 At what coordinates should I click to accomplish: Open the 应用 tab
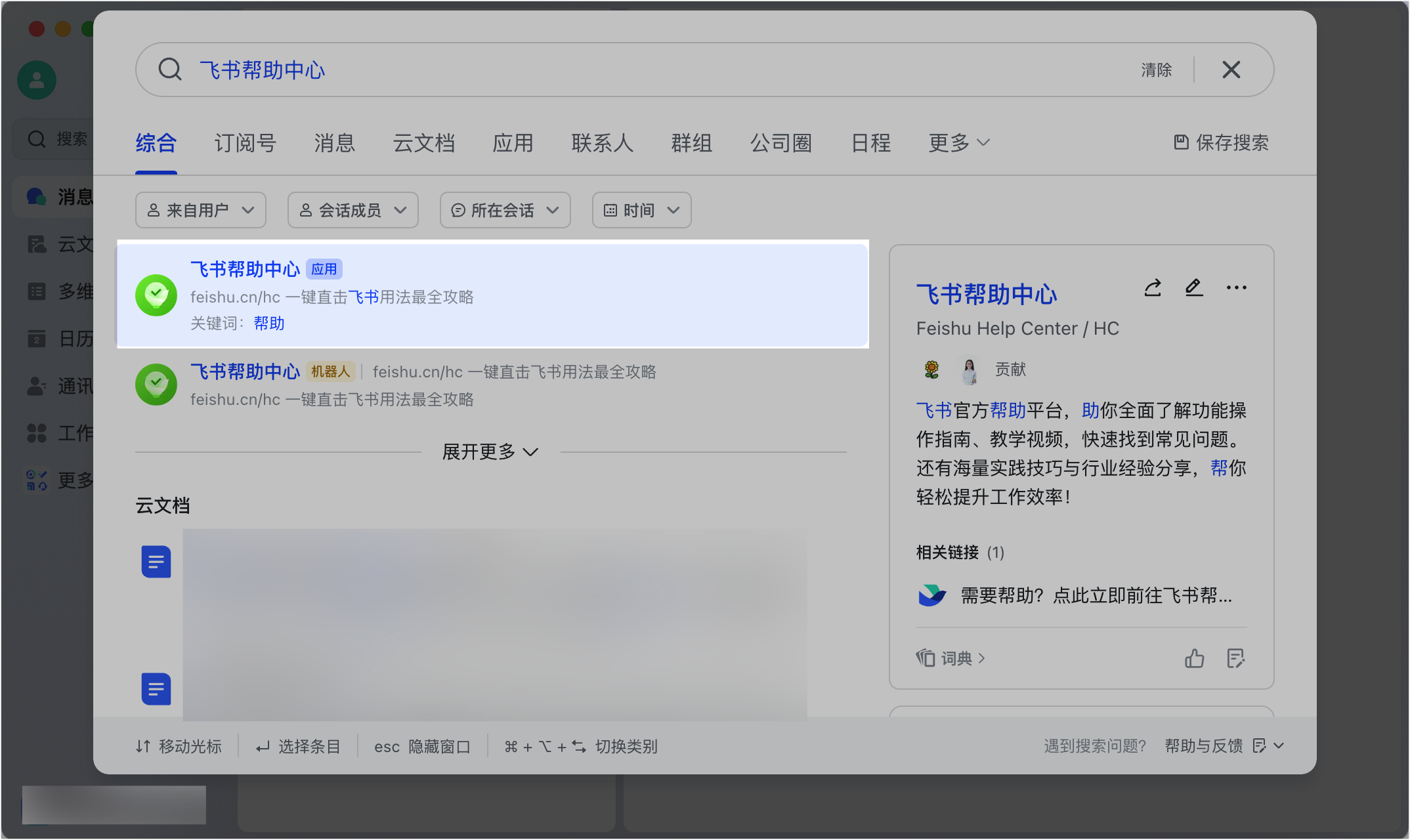513,143
